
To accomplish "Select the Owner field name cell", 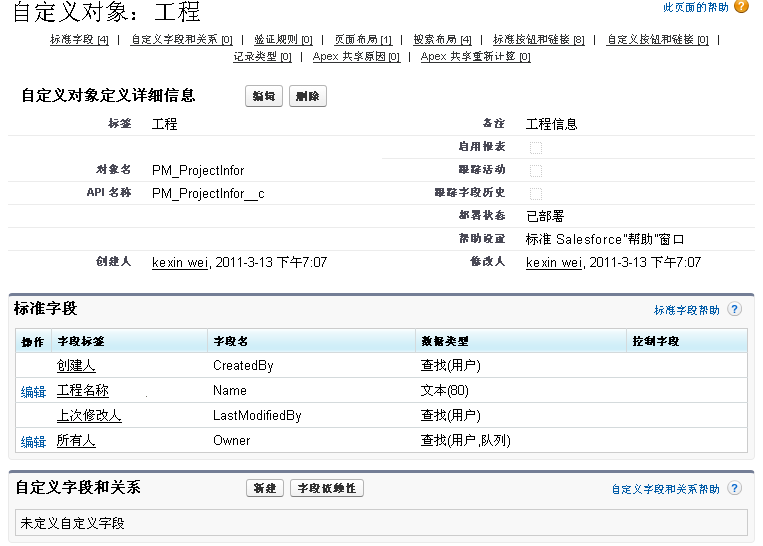I will (x=232, y=440).
